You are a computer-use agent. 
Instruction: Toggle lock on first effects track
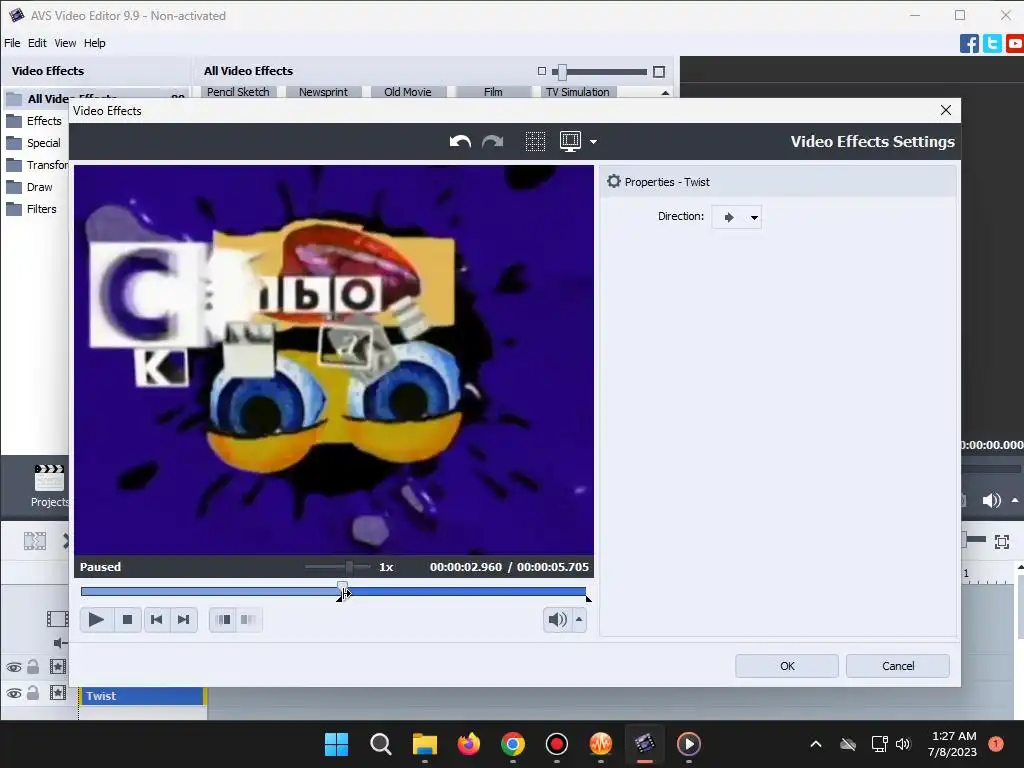click(x=33, y=667)
